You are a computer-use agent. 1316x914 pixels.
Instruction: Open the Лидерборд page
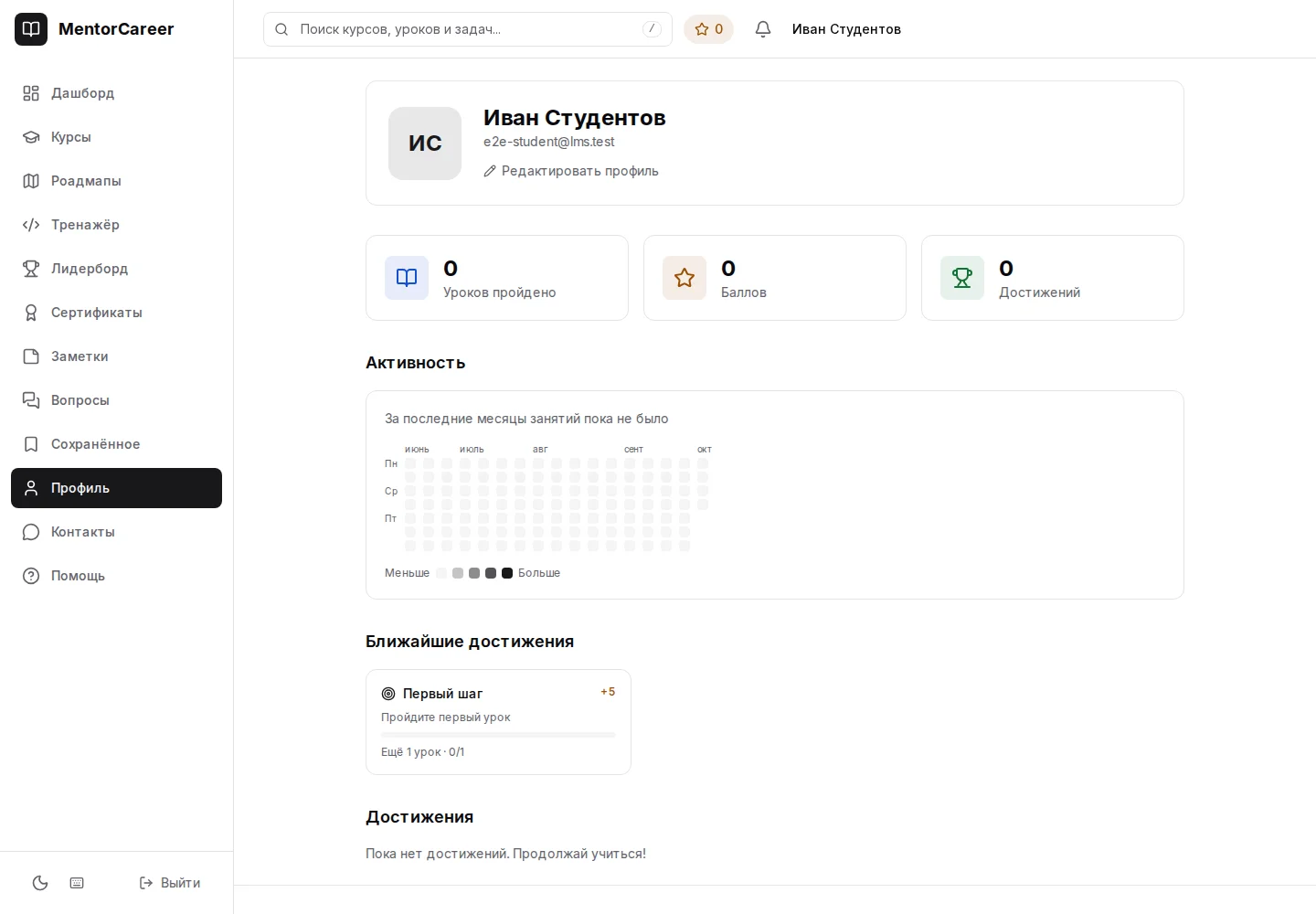click(x=116, y=269)
